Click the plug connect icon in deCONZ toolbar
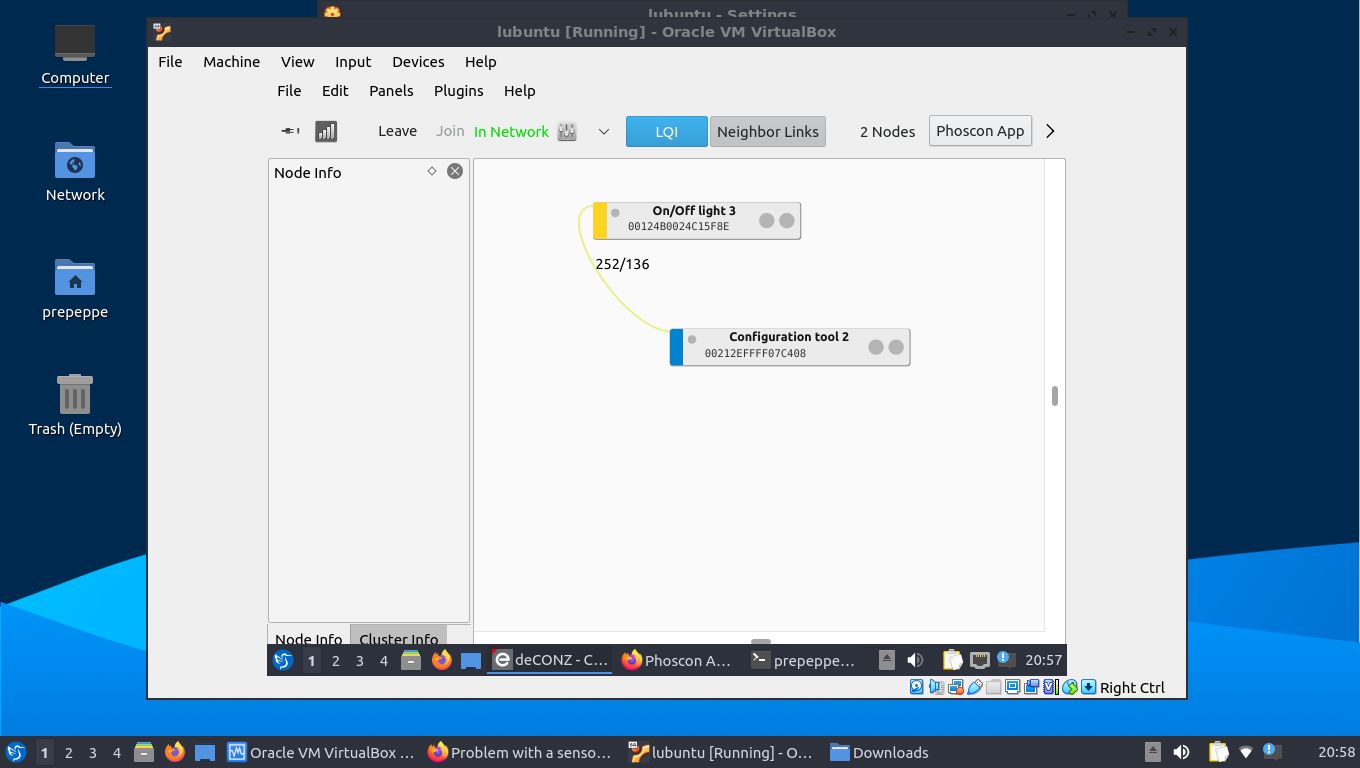 click(290, 131)
